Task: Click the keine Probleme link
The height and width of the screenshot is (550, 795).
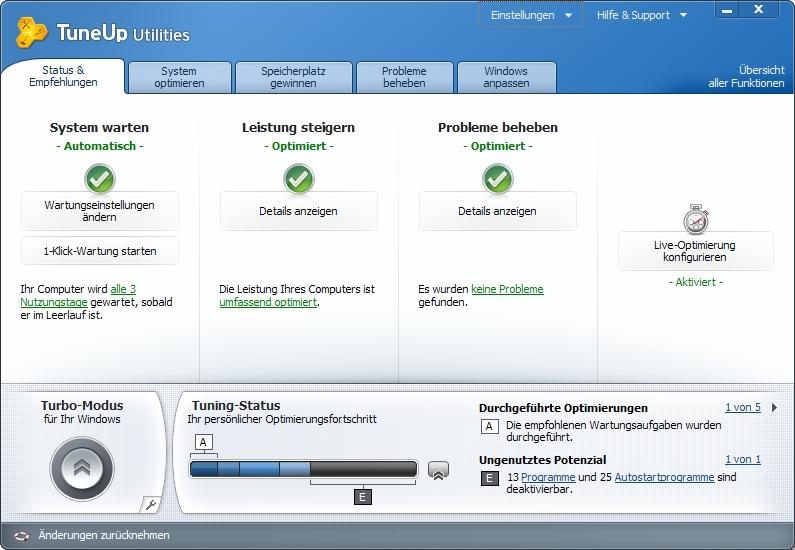Action: [507, 289]
